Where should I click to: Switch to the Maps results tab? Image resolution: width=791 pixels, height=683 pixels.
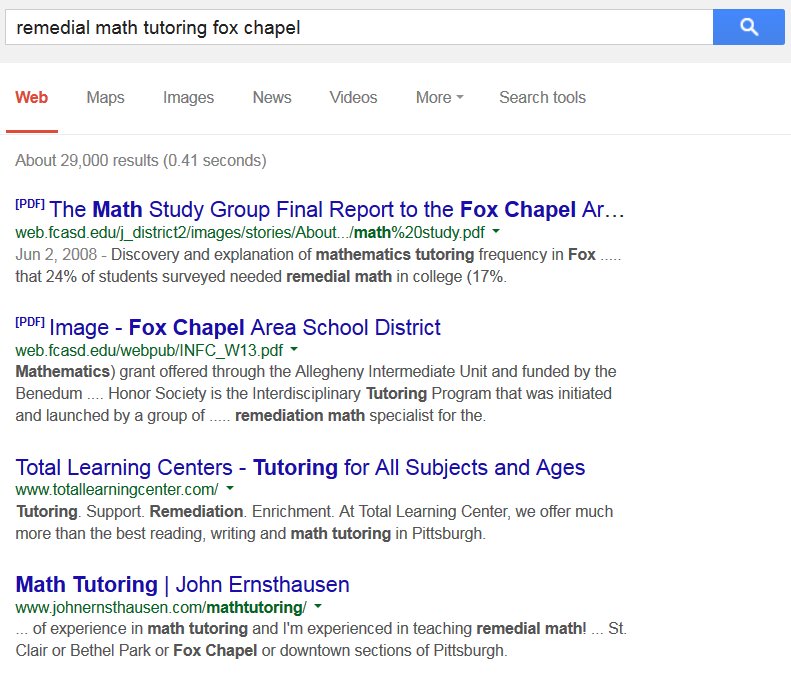(x=105, y=97)
